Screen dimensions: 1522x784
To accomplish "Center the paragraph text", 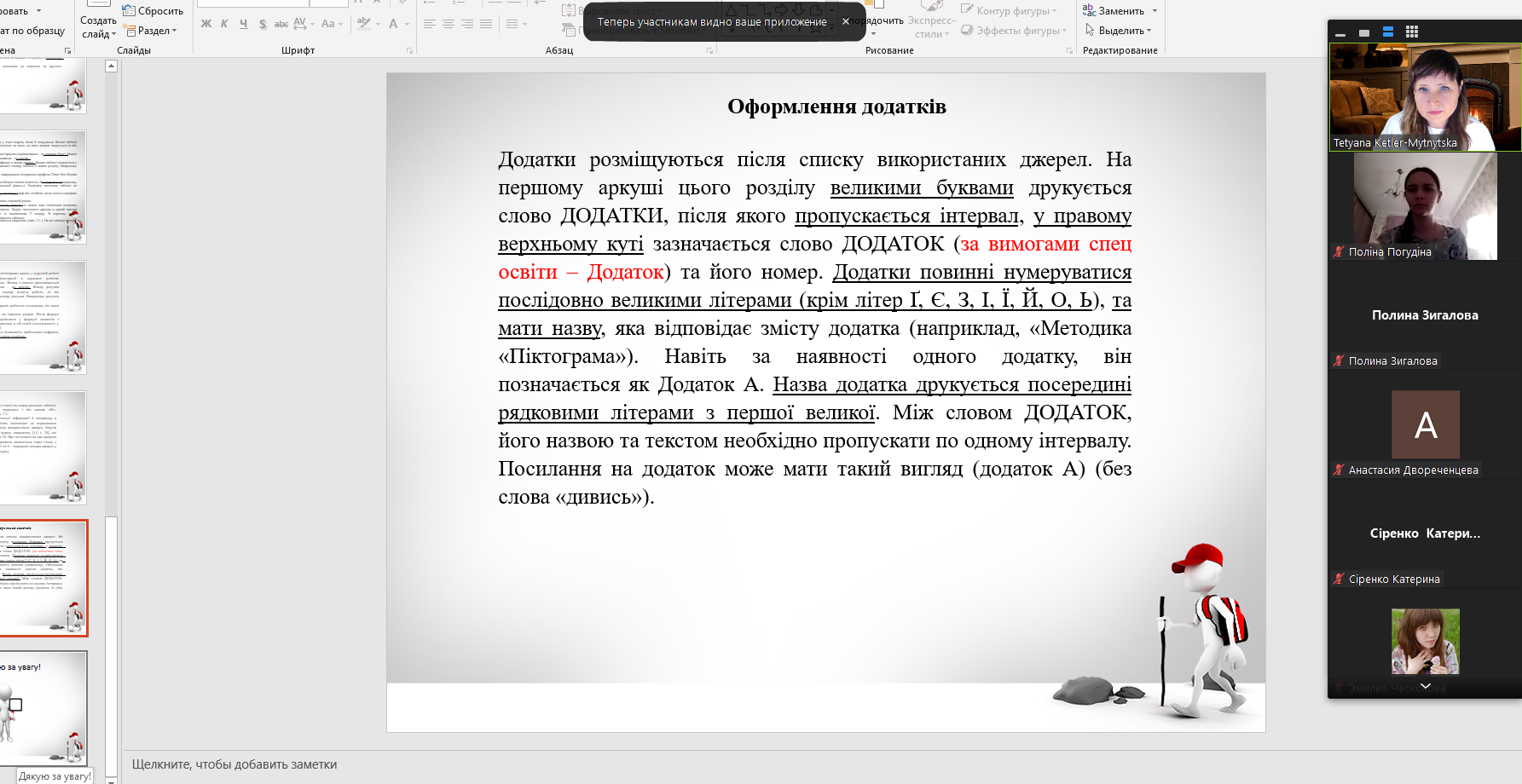I will 448,24.
